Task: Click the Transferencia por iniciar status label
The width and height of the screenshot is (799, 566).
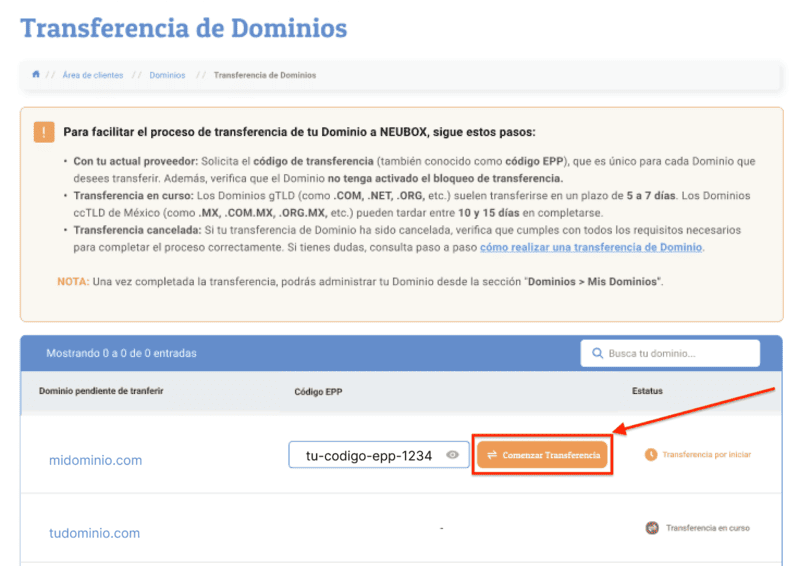Action: (x=706, y=454)
